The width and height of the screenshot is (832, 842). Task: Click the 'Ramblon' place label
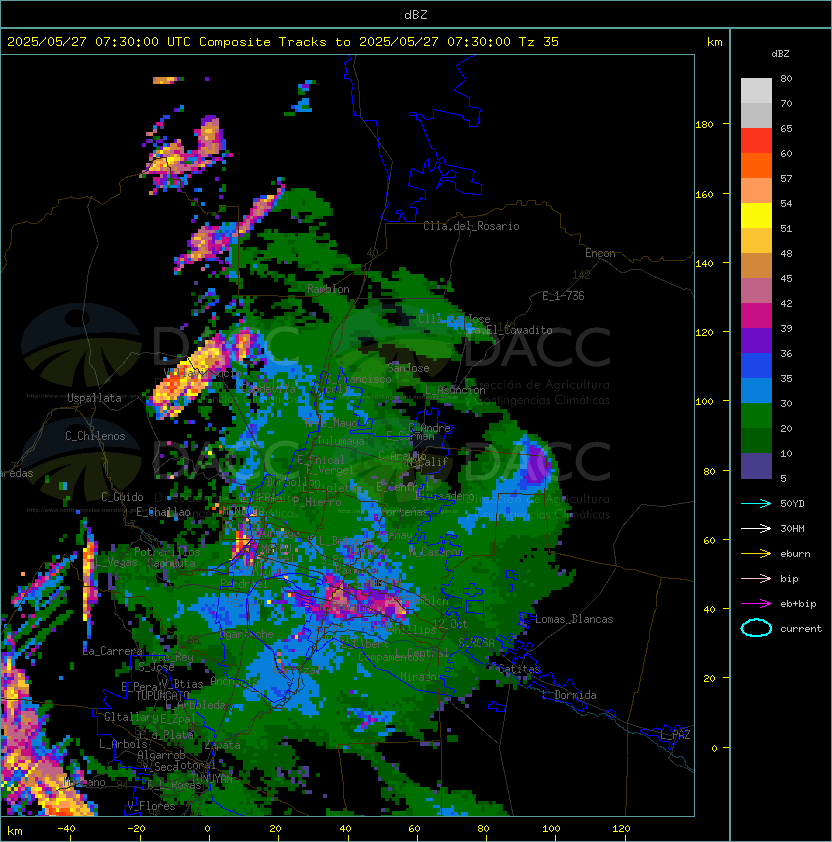coord(328,289)
